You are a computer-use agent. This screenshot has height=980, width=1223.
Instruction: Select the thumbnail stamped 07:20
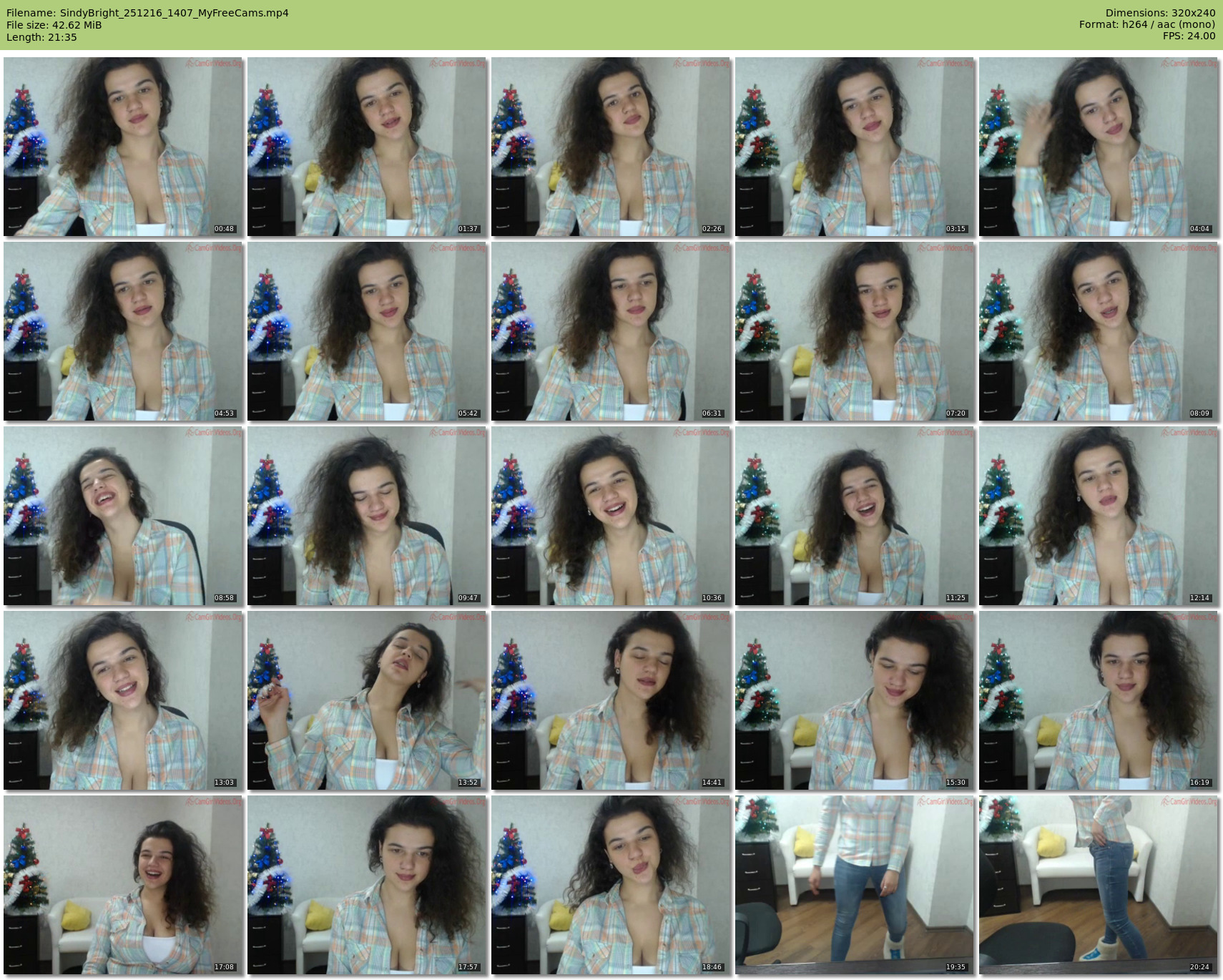[855, 331]
